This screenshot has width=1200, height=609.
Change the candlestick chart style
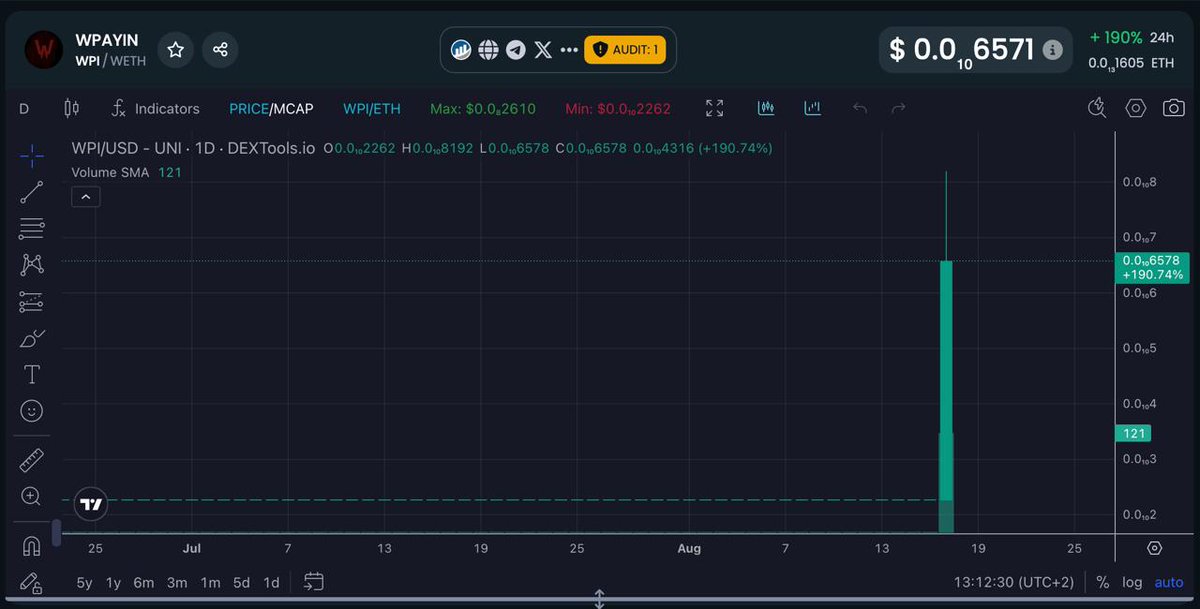[x=71, y=108]
